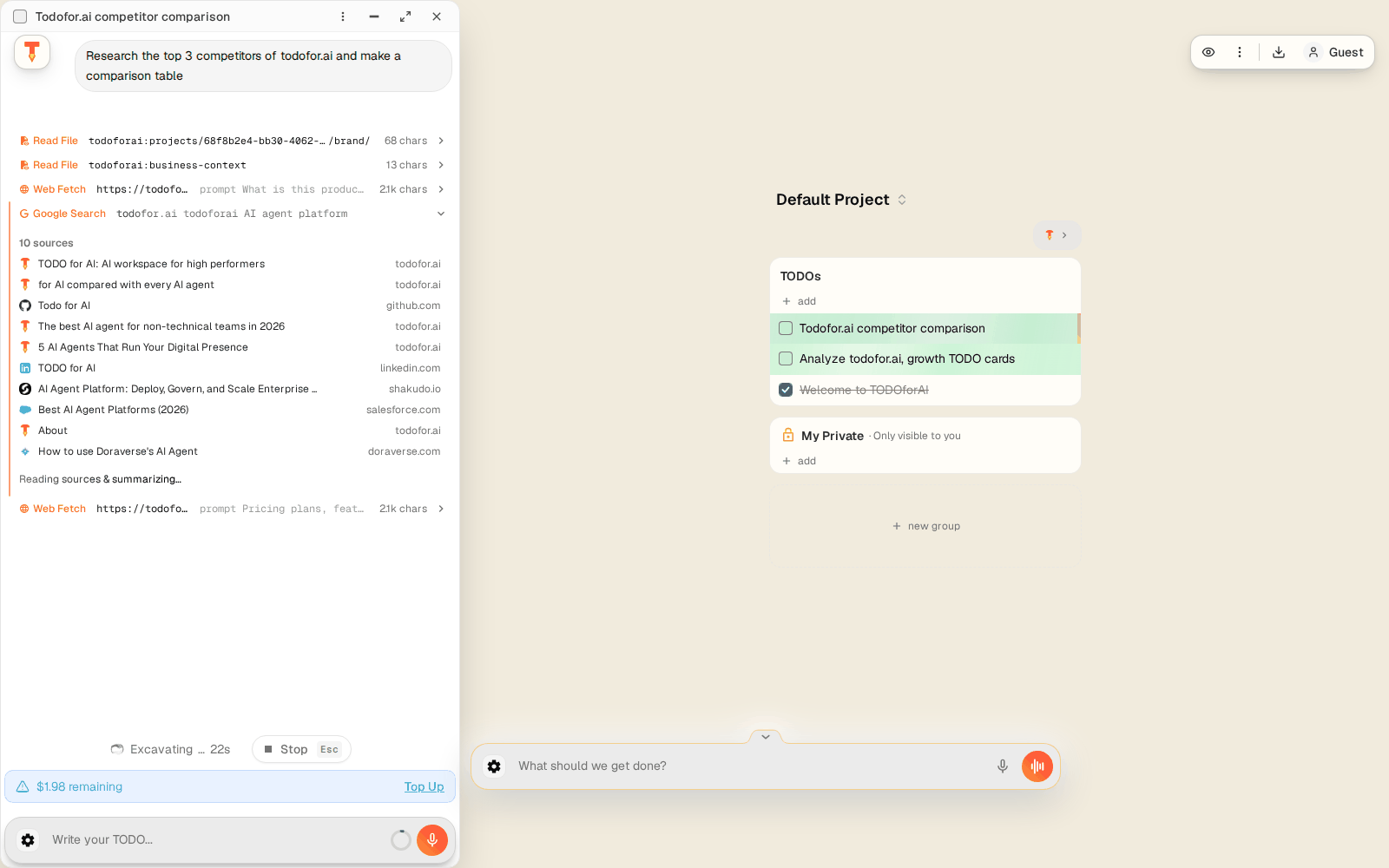Focus the What should we get done field
This screenshot has height=868, width=1389.
pos(751,766)
